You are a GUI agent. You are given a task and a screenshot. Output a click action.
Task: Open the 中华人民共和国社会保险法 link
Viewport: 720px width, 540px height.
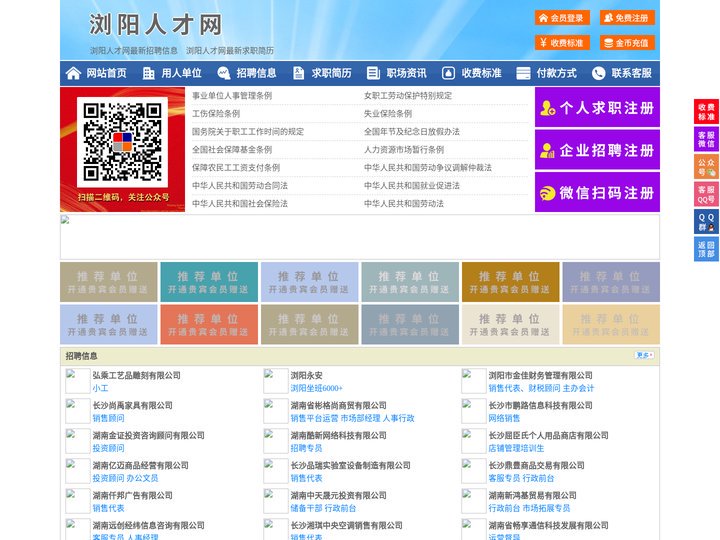pyautogui.click(x=240, y=203)
